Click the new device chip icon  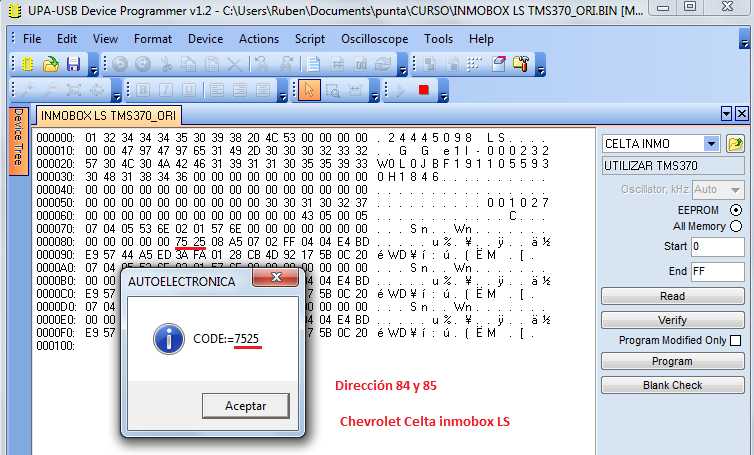pyautogui.click(x=28, y=64)
